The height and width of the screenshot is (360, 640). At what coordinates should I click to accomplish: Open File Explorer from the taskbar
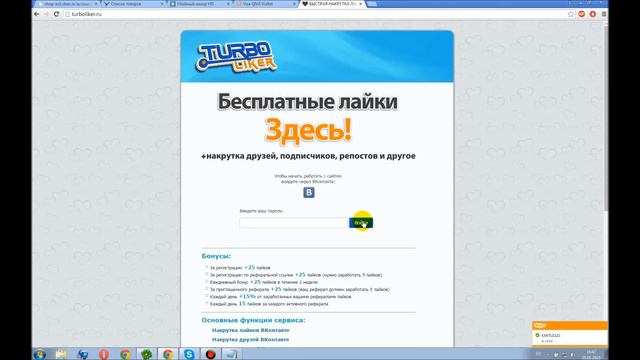61,354
